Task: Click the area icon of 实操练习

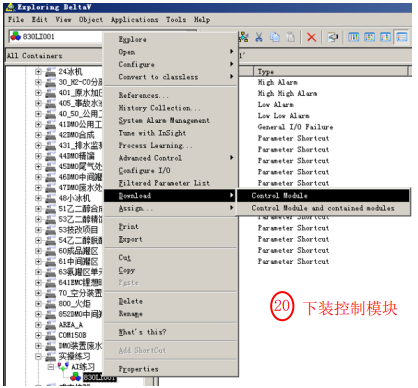Action: click(x=50, y=356)
